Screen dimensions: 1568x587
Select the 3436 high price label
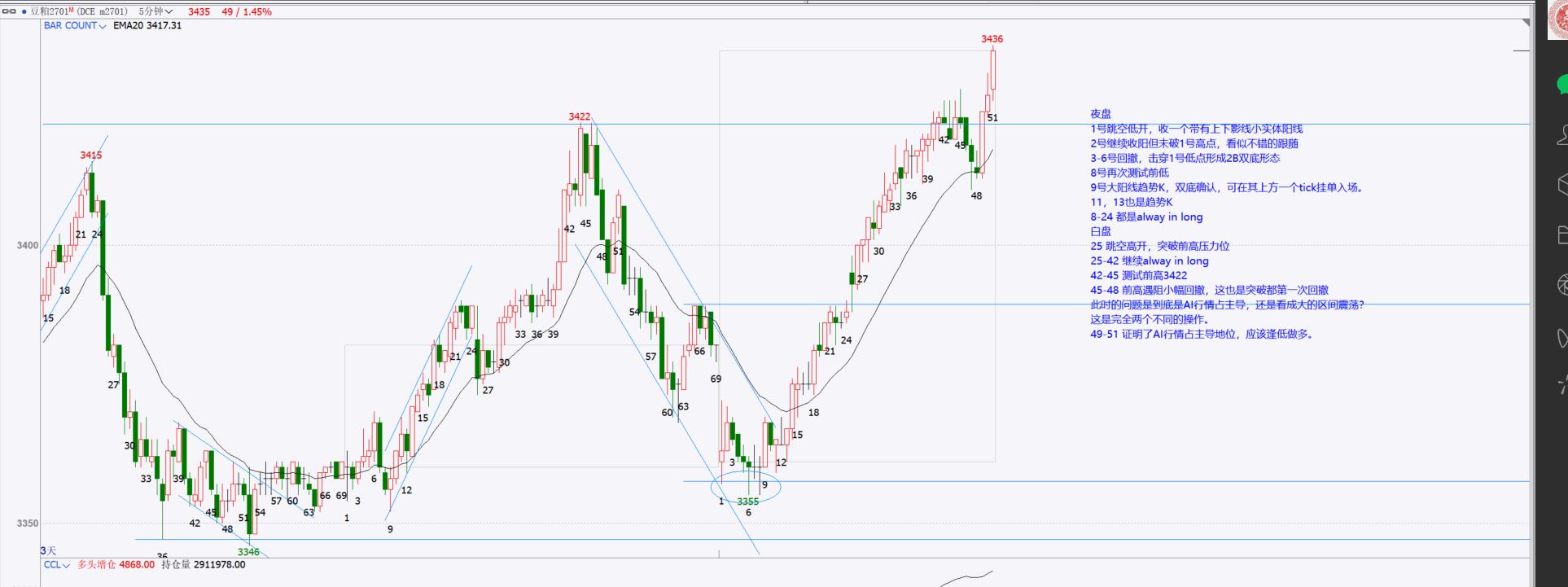(992, 39)
